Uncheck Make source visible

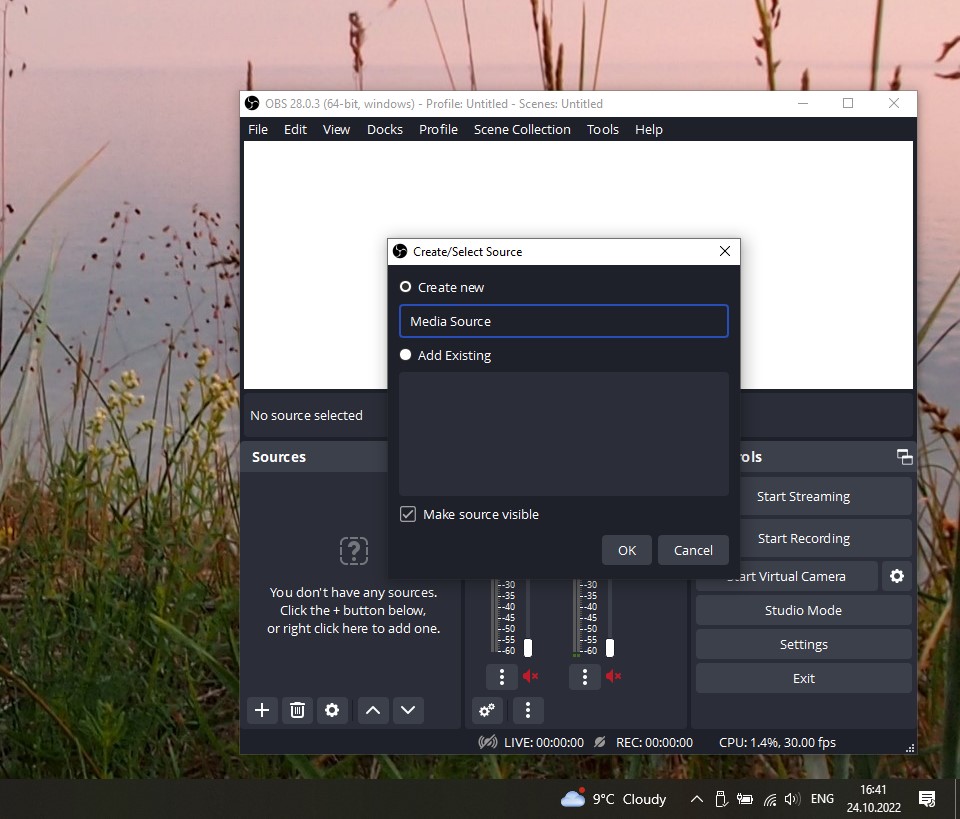(408, 513)
